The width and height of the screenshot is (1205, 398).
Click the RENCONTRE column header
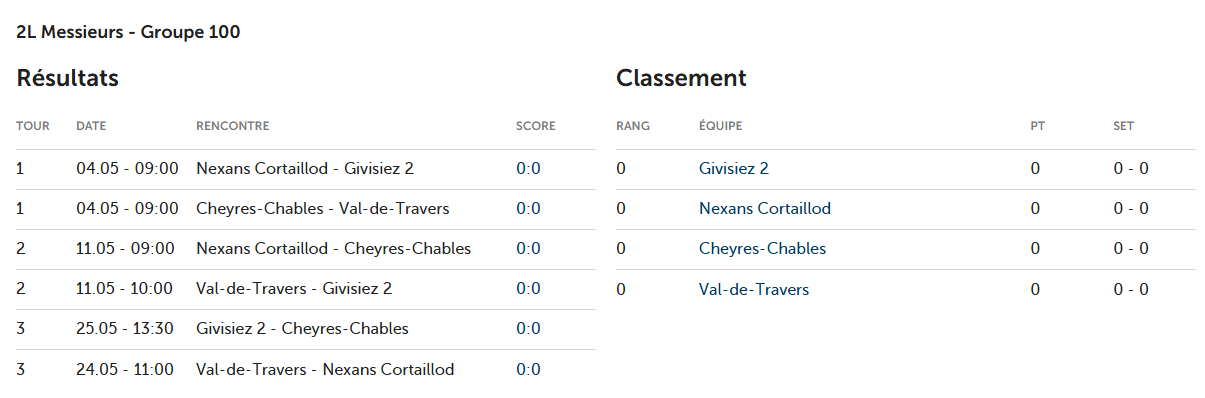click(x=232, y=126)
